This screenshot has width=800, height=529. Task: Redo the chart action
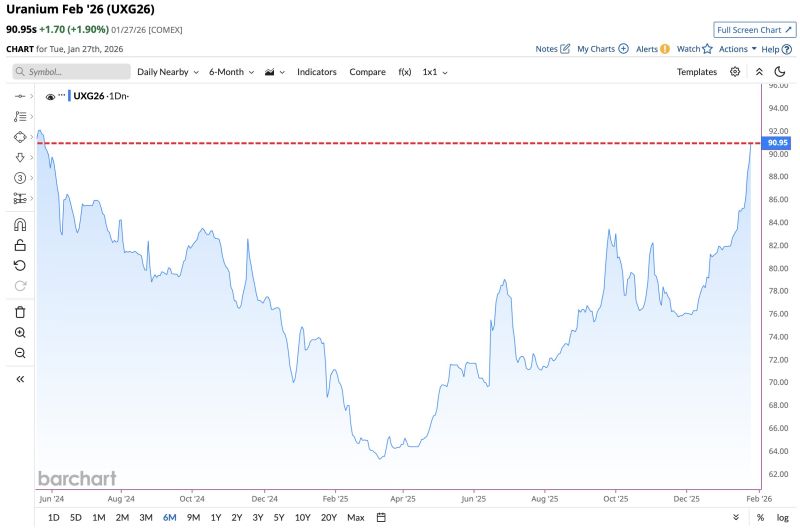pos(20,286)
